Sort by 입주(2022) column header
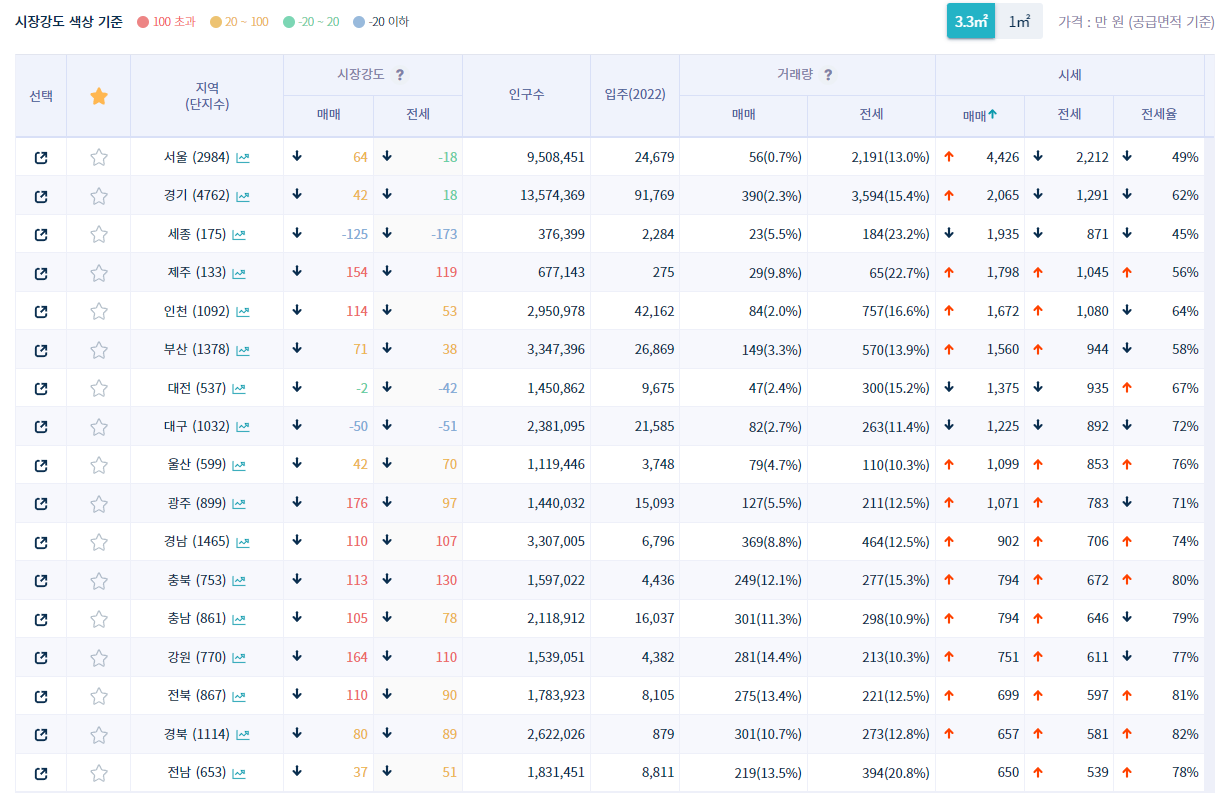Image resolution: width=1231 pixels, height=801 pixels. pos(635,95)
